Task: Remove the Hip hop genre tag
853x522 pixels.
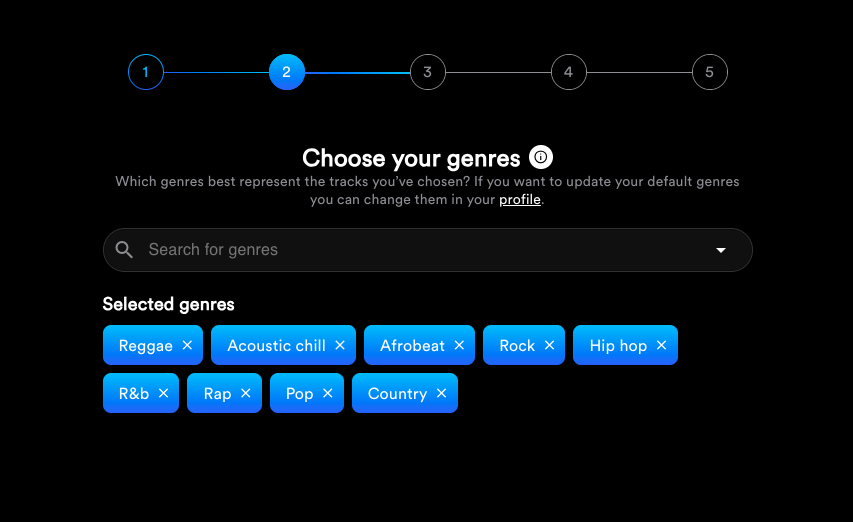Action: click(x=662, y=345)
